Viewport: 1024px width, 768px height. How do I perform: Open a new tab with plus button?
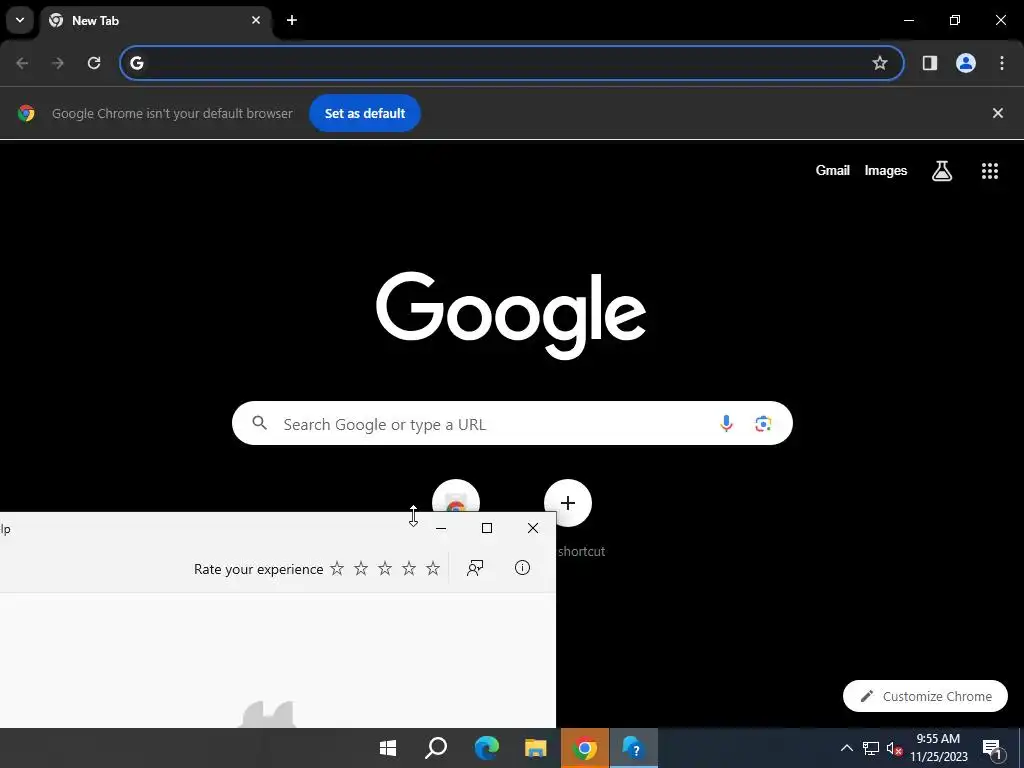292,20
